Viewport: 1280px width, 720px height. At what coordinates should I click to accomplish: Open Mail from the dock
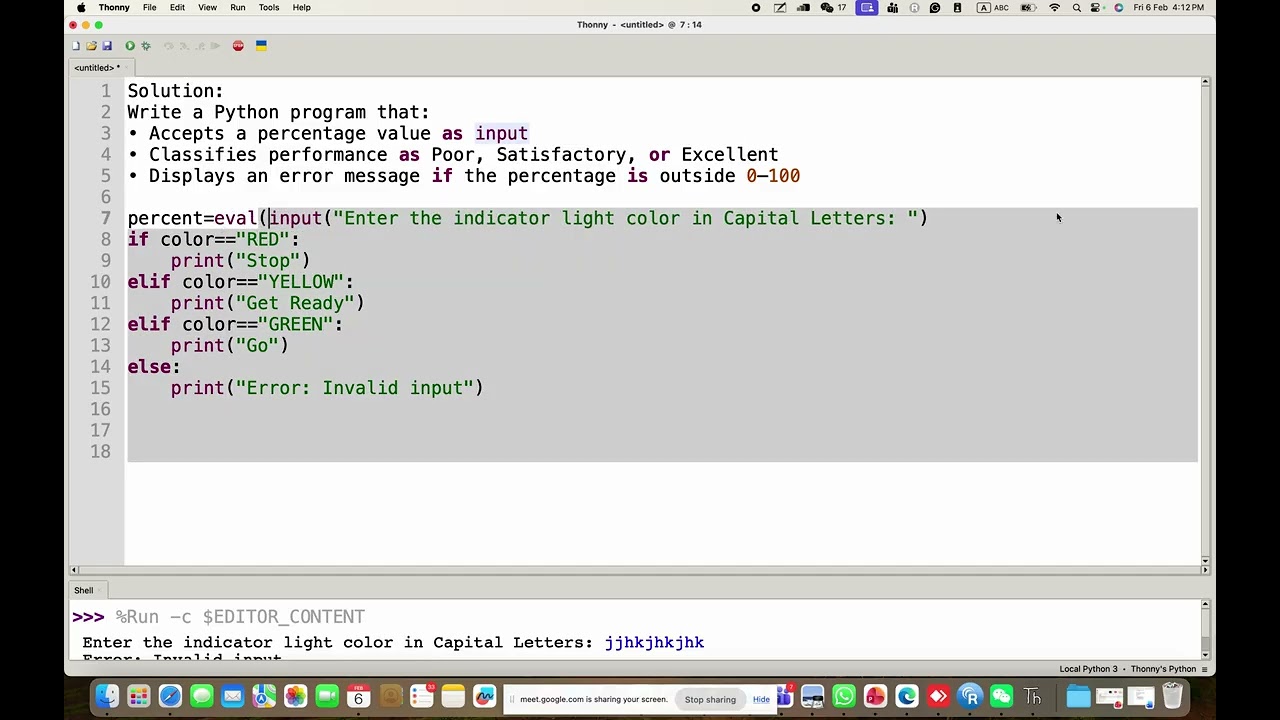[x=233, y=696]
